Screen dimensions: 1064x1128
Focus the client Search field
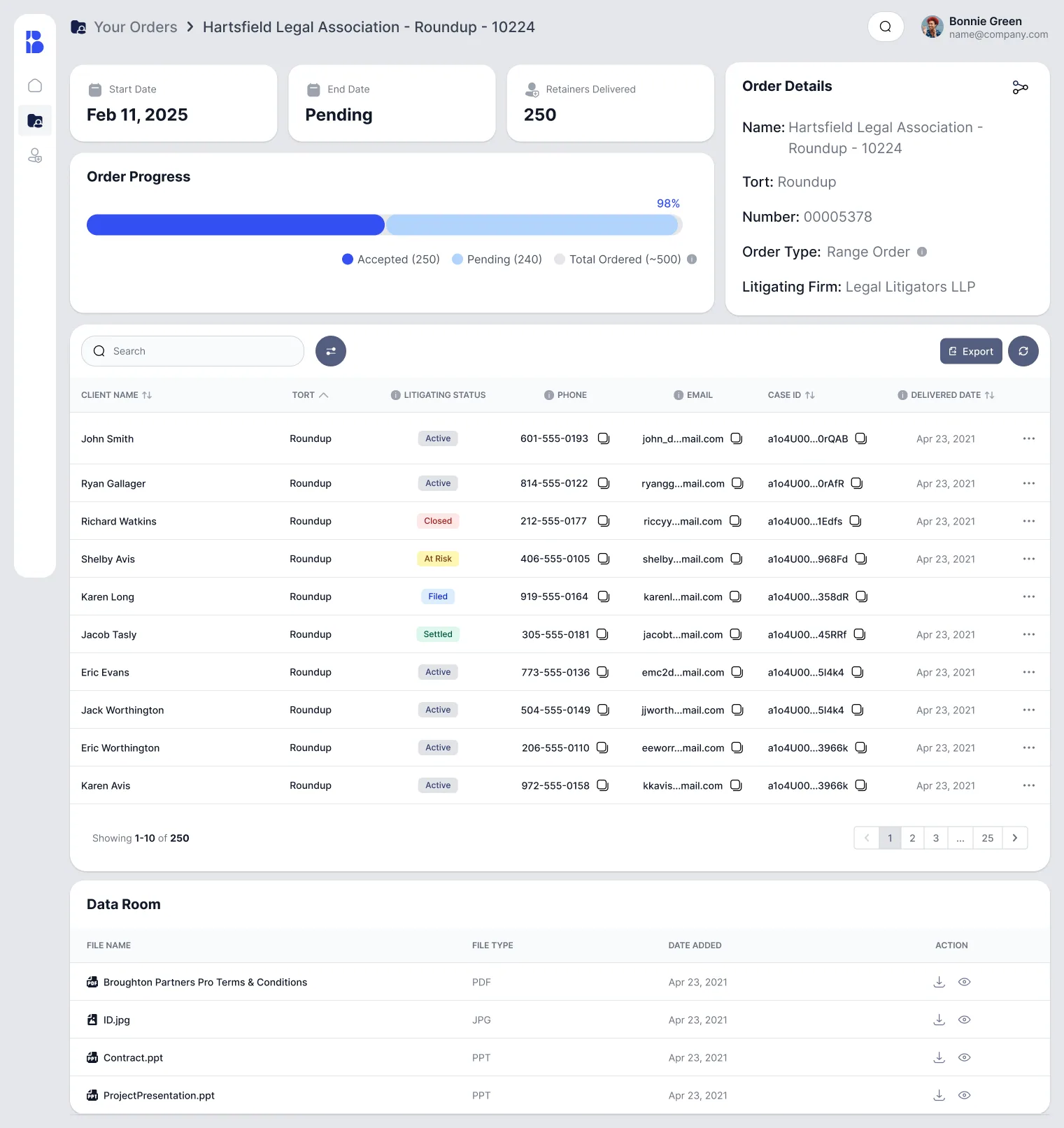tap(192, 351)
